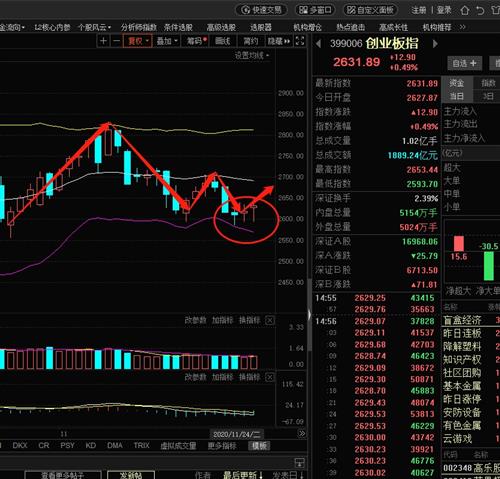This screenshot has width=500, height=479.
Task: Toggle fullscreen chart icon
Action: point(300,41)
